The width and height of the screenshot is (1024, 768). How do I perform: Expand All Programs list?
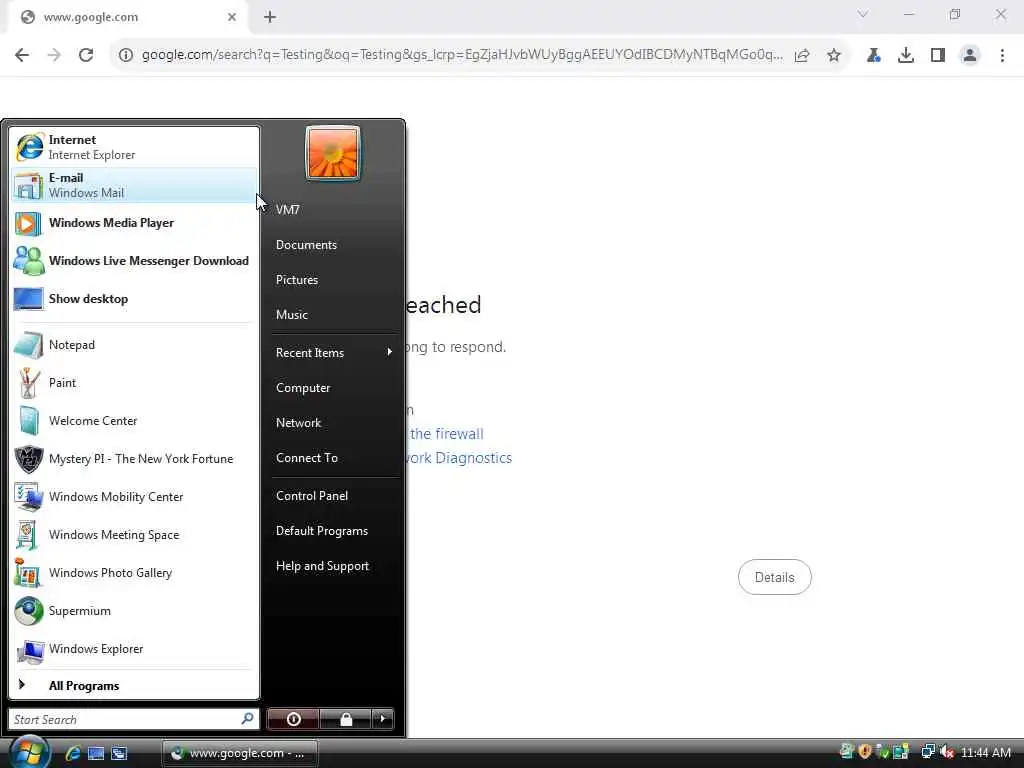(x=134, y=685)
